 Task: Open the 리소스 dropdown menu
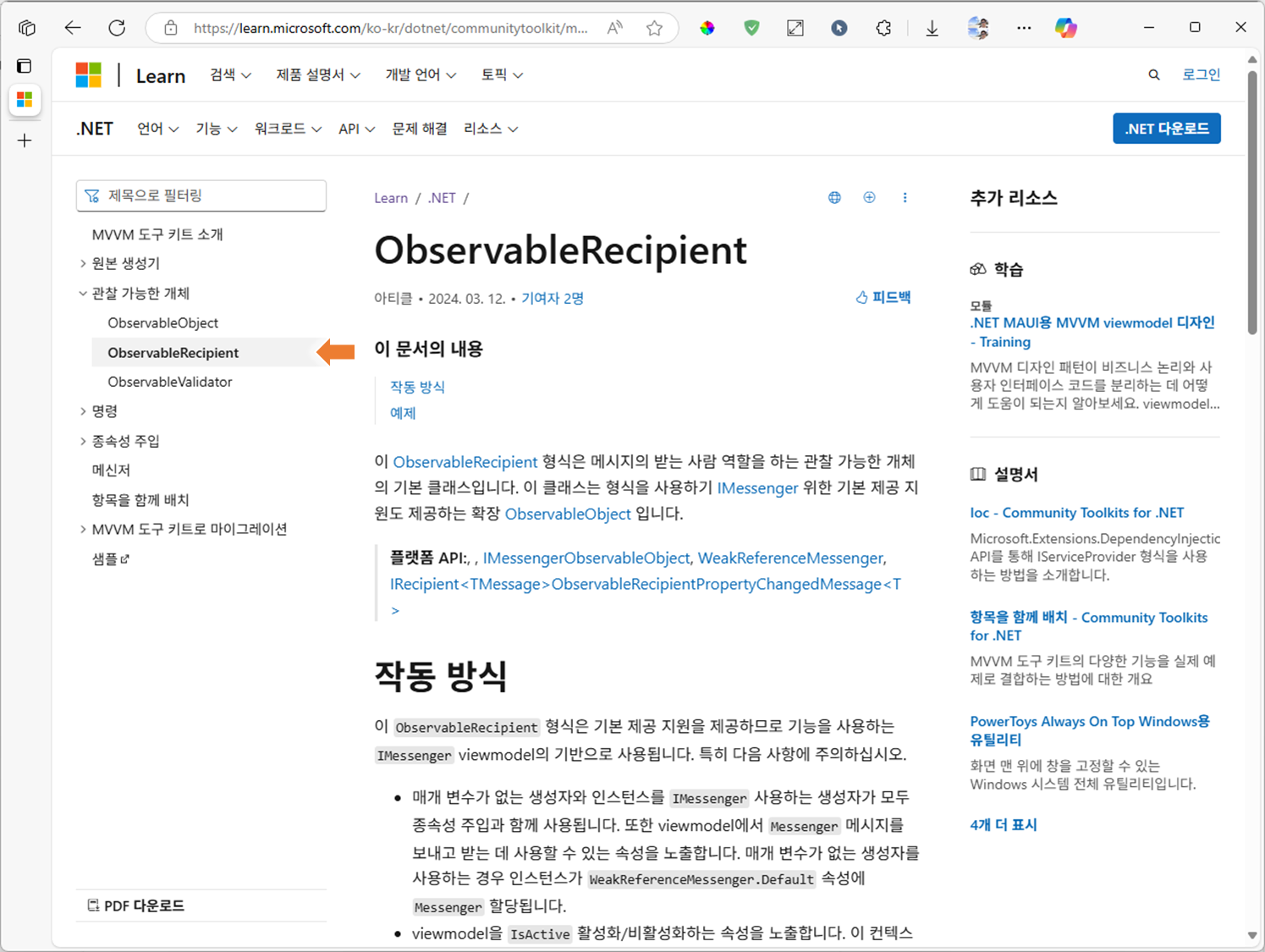(491, 129)
